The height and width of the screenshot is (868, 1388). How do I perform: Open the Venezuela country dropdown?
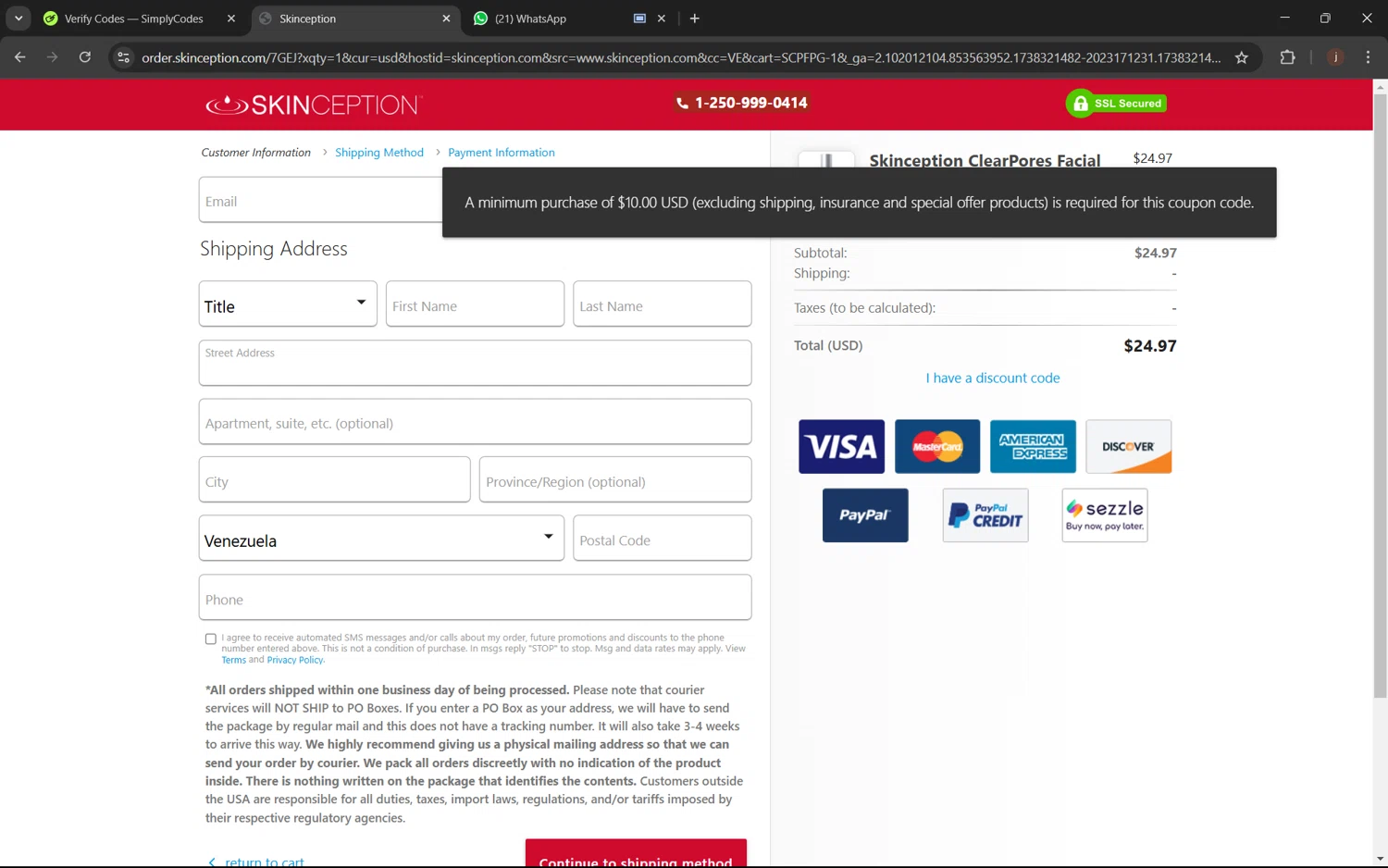click(x=381, y=539)
